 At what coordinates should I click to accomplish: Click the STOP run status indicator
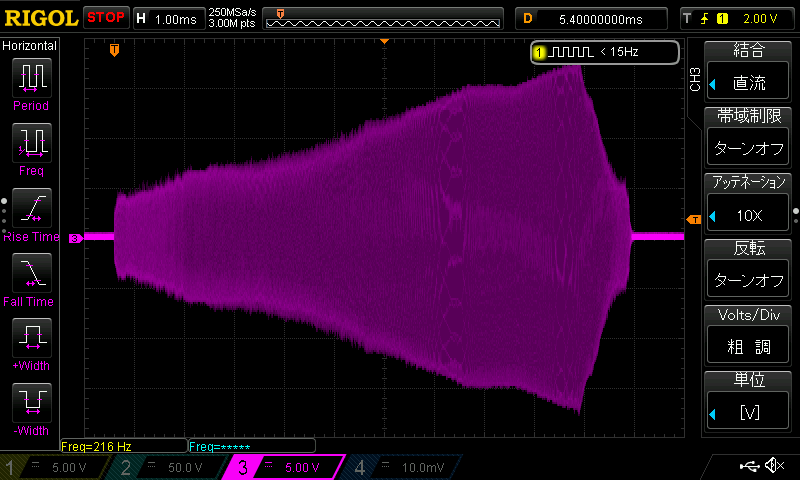[106, 18]
